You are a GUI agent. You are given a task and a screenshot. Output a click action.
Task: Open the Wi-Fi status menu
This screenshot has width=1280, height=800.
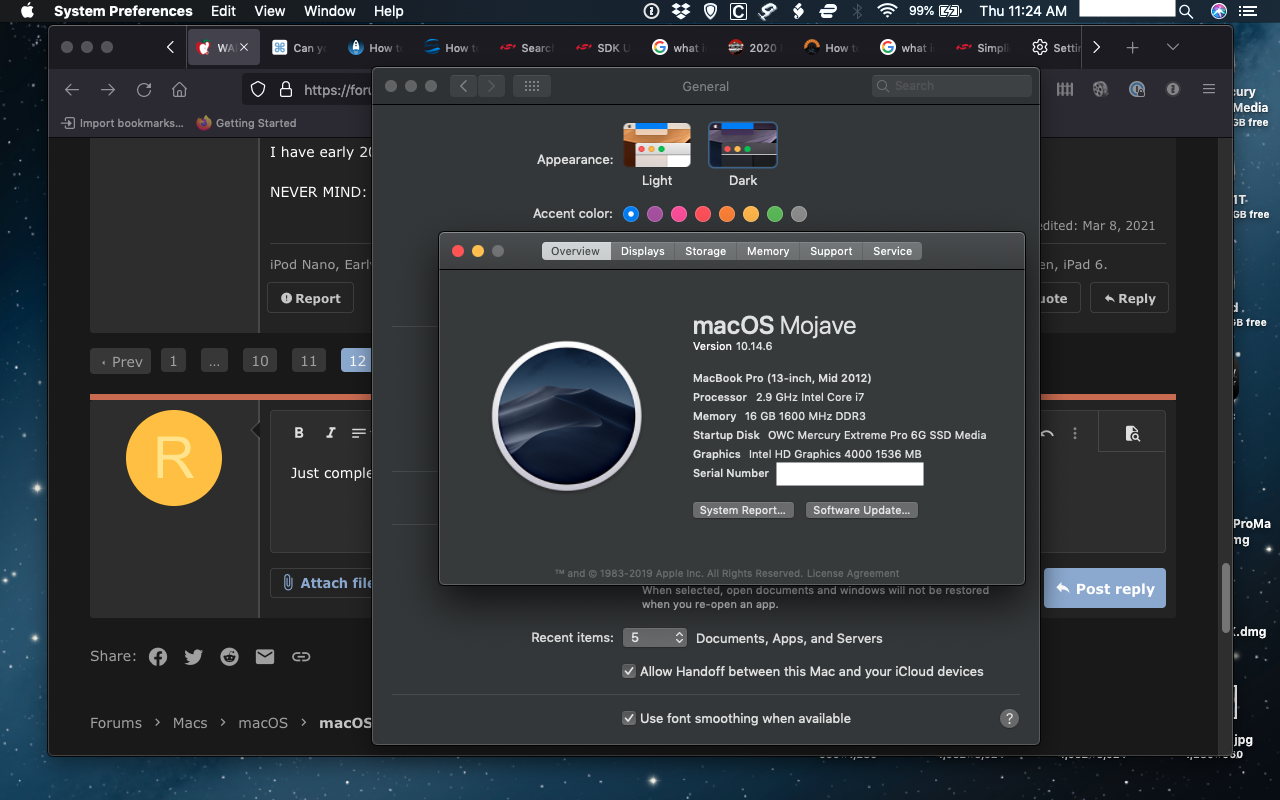point(886,11)
